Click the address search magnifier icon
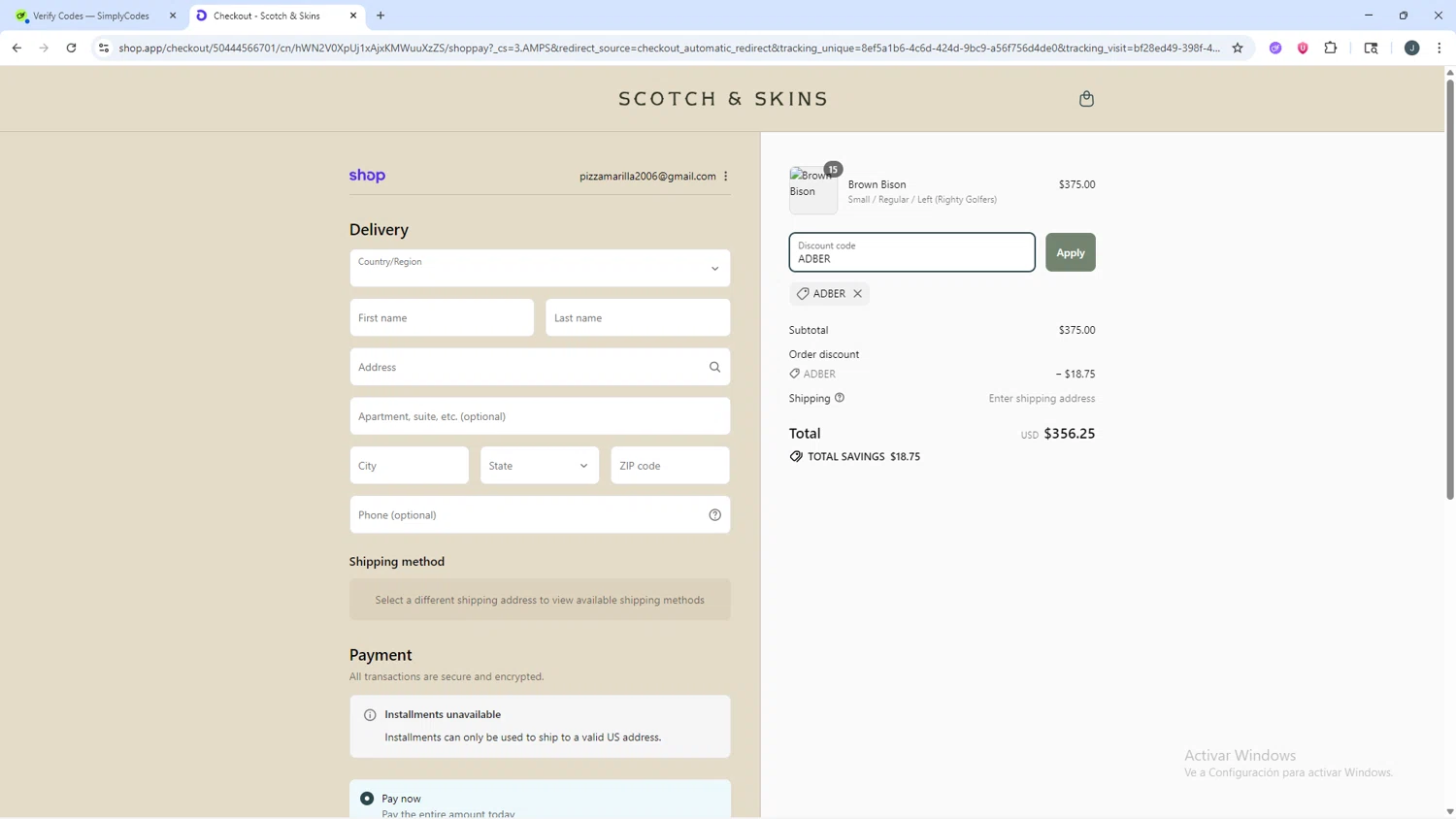Screen dimensions: 1456x819 click(714, 367)
